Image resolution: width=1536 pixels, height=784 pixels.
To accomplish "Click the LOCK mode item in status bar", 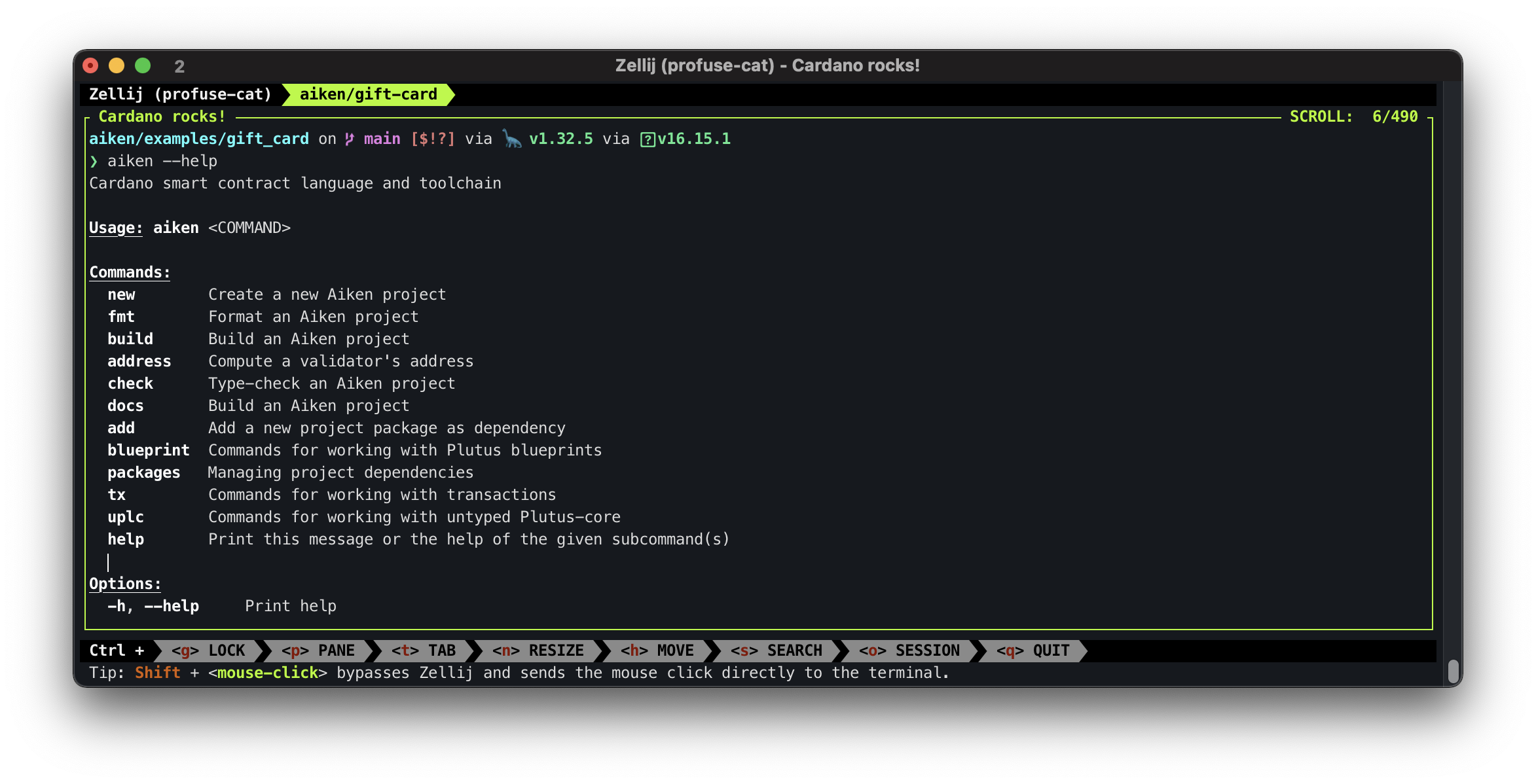I will point(208,650).
